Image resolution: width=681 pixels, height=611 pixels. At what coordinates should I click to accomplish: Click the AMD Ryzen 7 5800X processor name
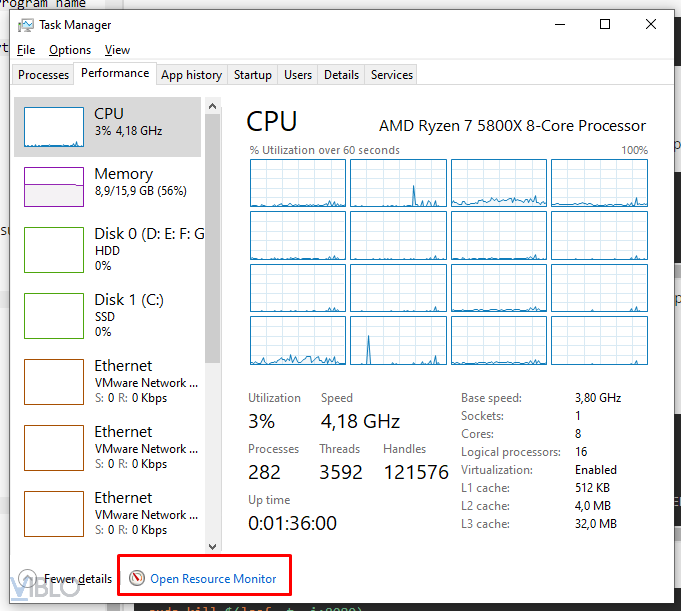coord(512,126)
